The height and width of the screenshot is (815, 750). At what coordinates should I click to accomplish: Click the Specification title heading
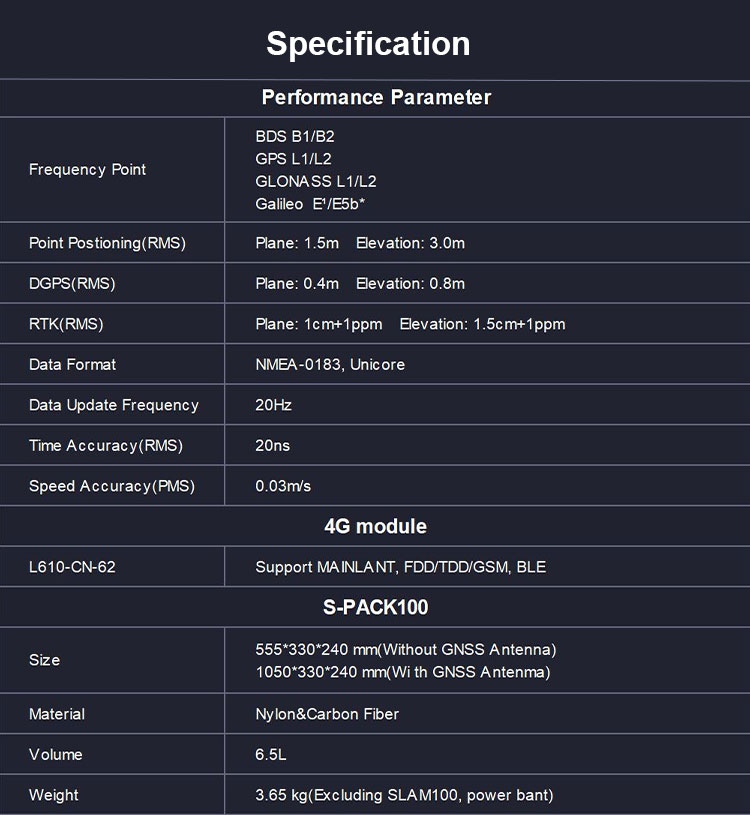(x=368, y=44)
